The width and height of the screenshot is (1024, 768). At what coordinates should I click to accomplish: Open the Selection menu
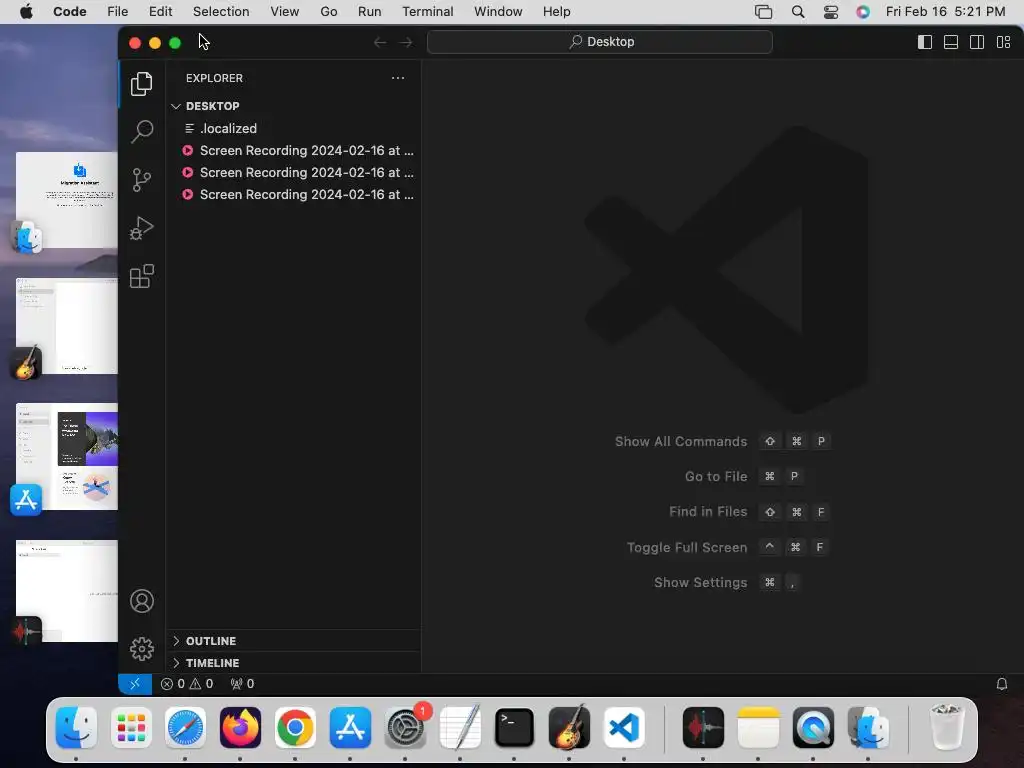pos(221,12)
